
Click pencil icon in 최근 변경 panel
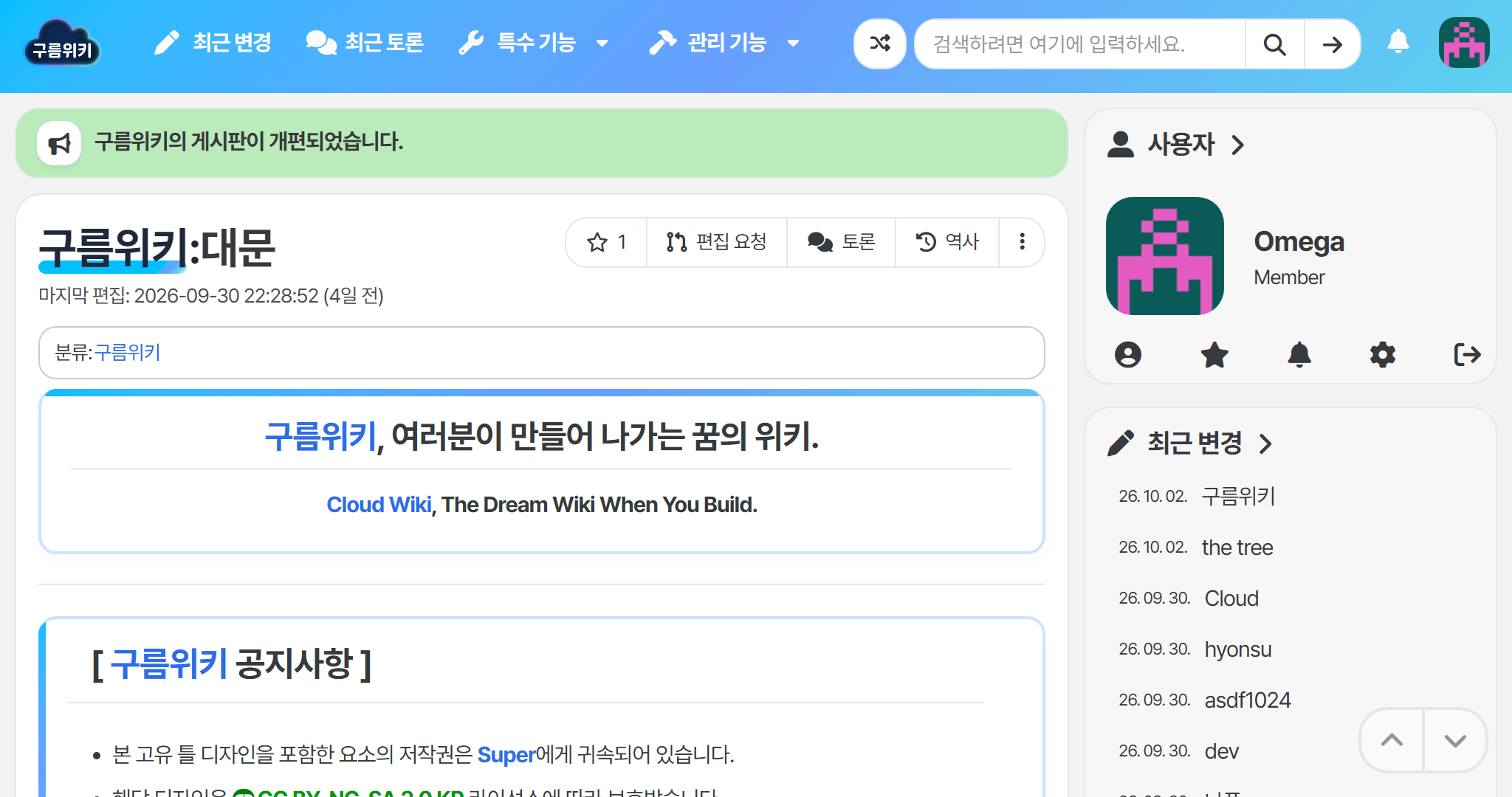point(1121,444)
